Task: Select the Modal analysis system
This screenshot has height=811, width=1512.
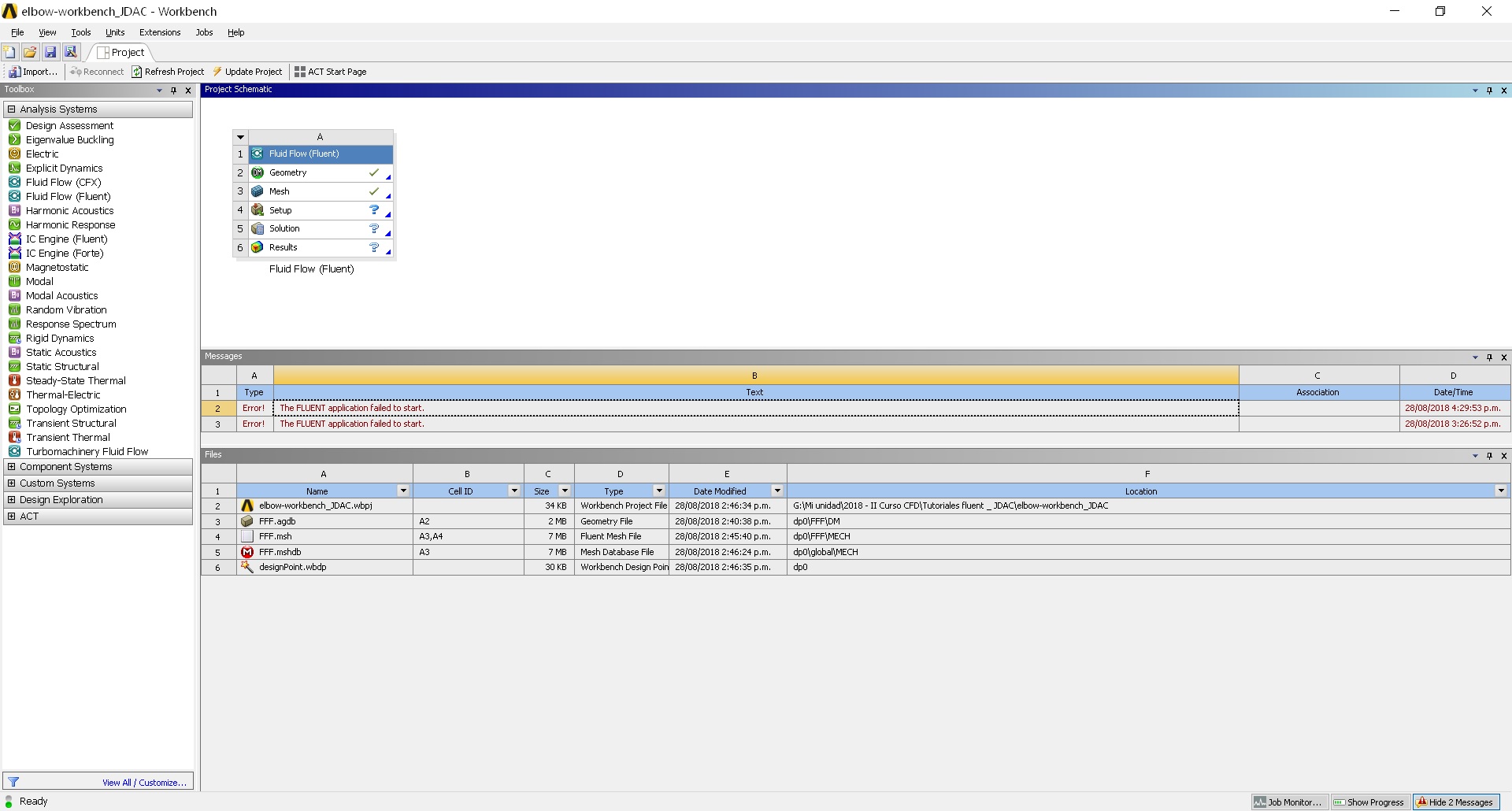Action: click(39, 281)
